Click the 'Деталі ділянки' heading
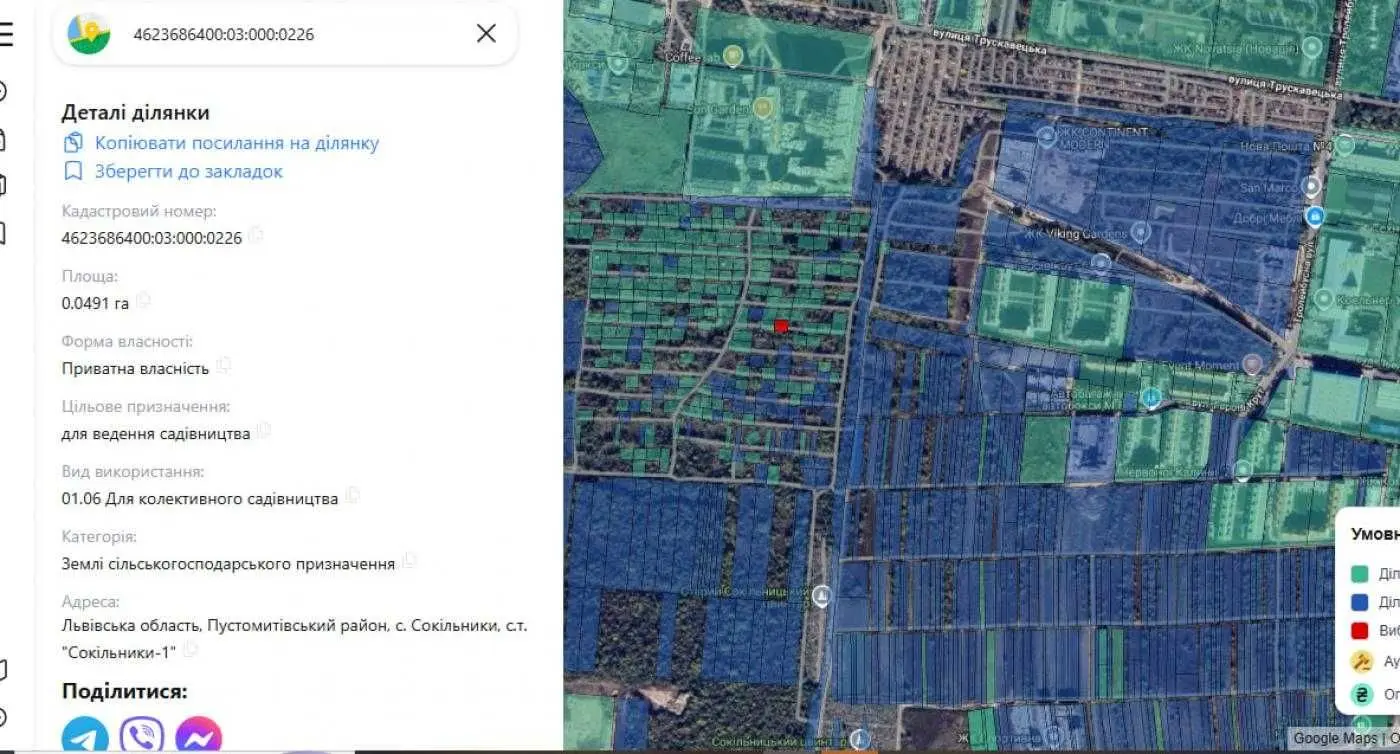Screen dimensions: 1400x754 (x=136, y=113)
